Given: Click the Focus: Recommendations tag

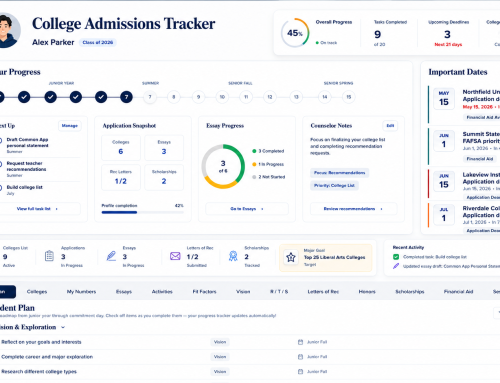Looking at the screenshot, I should (x=339, y=173).
